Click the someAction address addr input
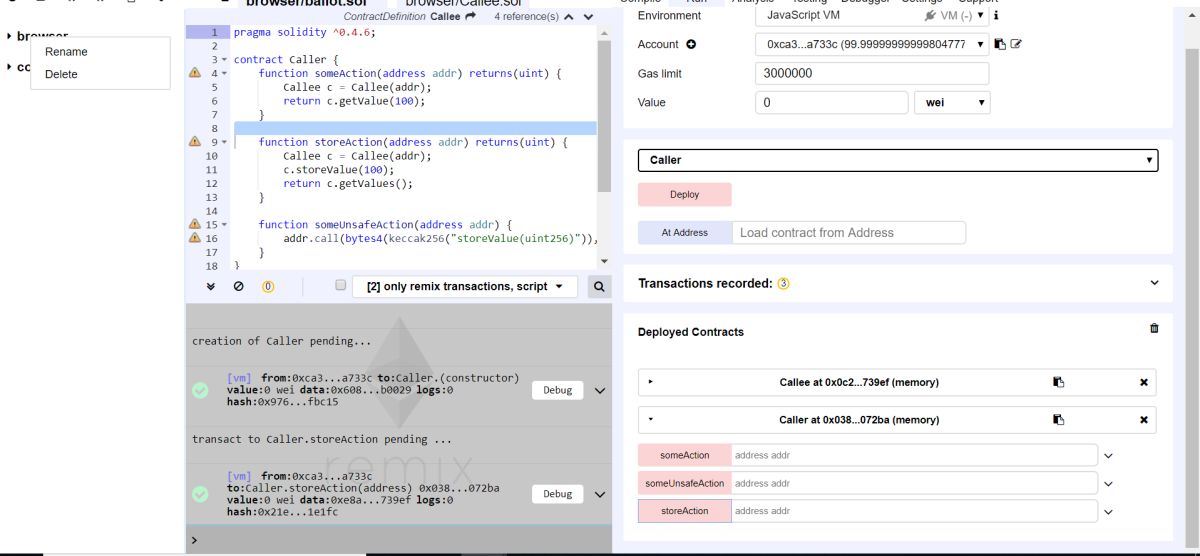The height and width of the screenshot is (556, 1200). pos(914,455)
